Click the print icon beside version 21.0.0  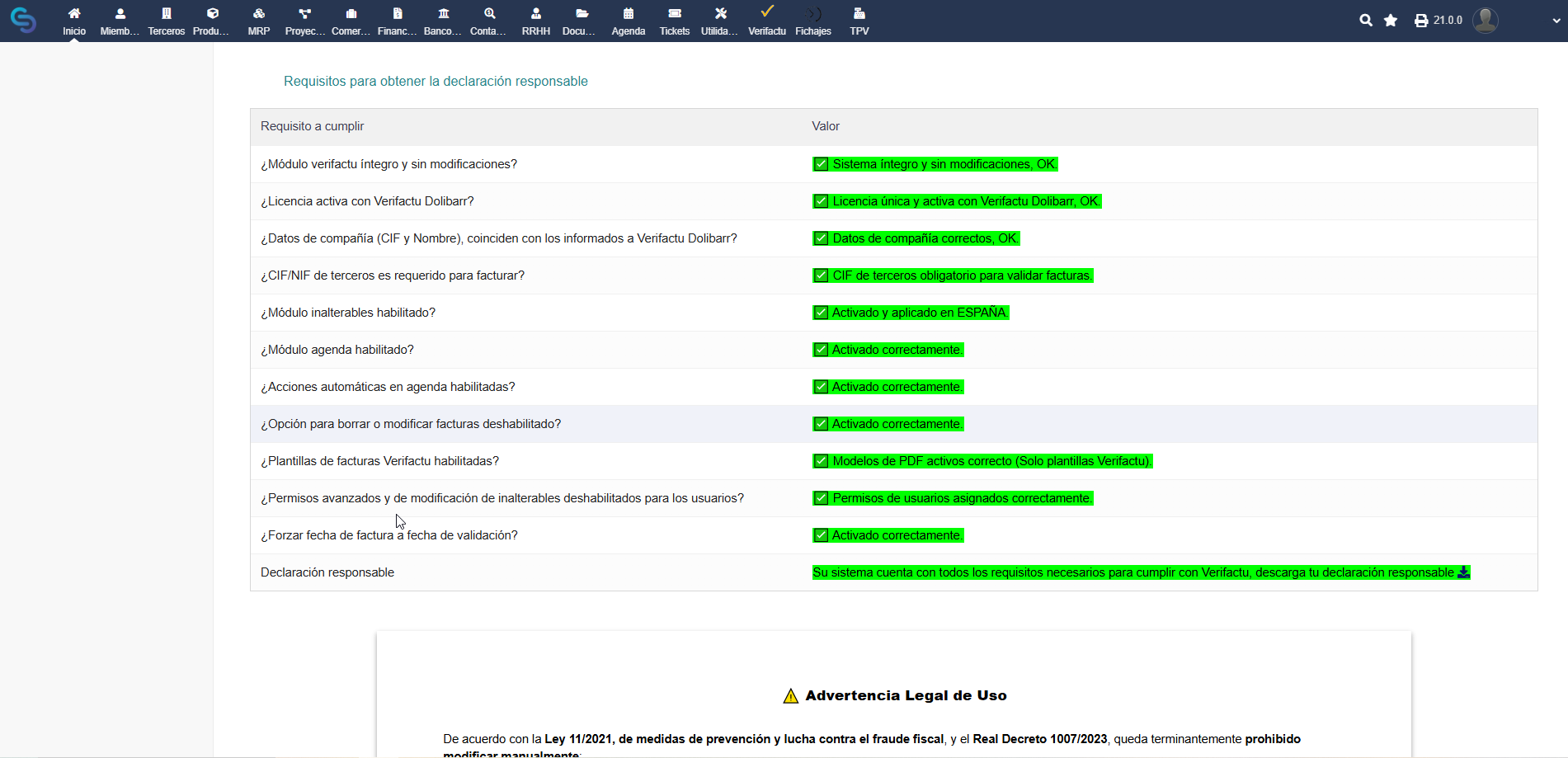[1421, 21]
